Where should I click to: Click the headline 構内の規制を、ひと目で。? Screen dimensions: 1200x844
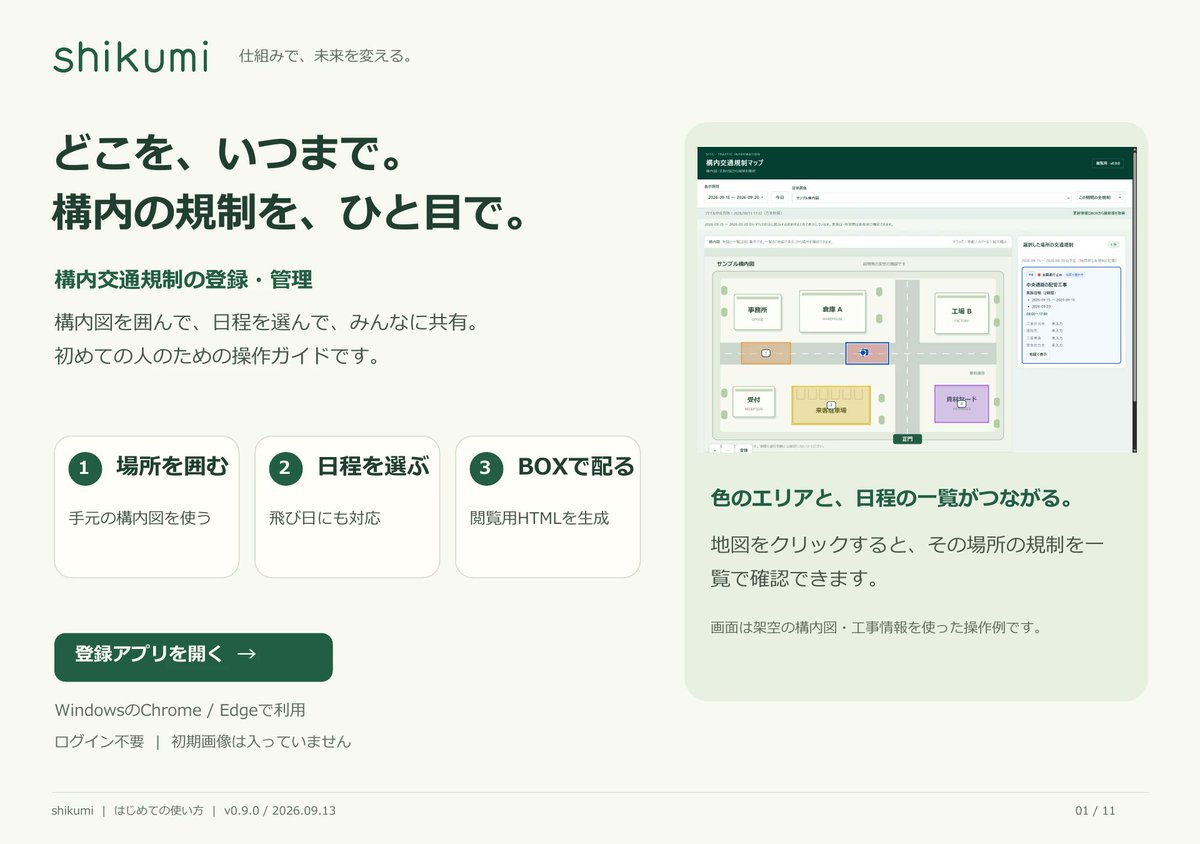[290, 212]
